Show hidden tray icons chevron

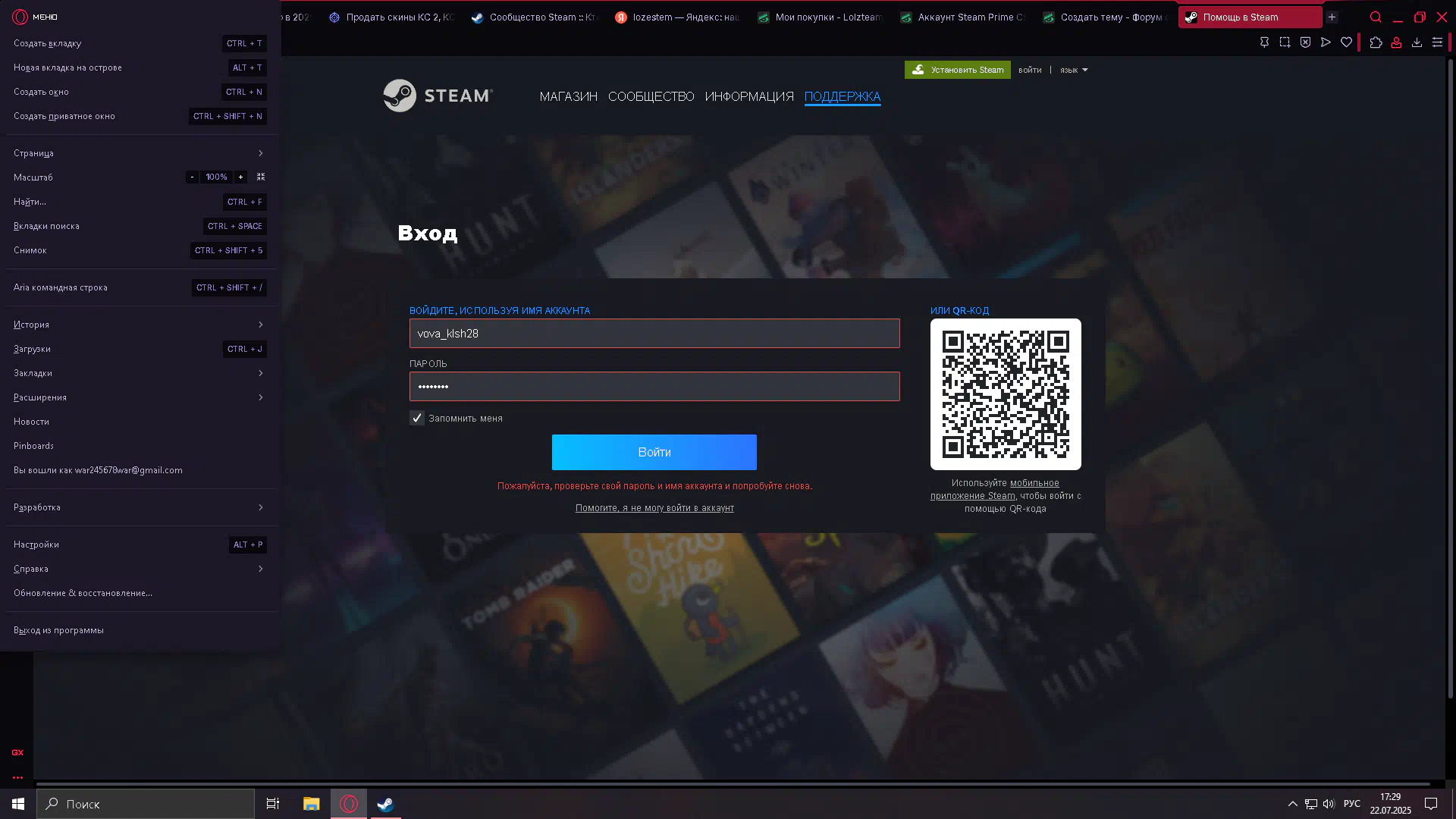pos(1292,804)
